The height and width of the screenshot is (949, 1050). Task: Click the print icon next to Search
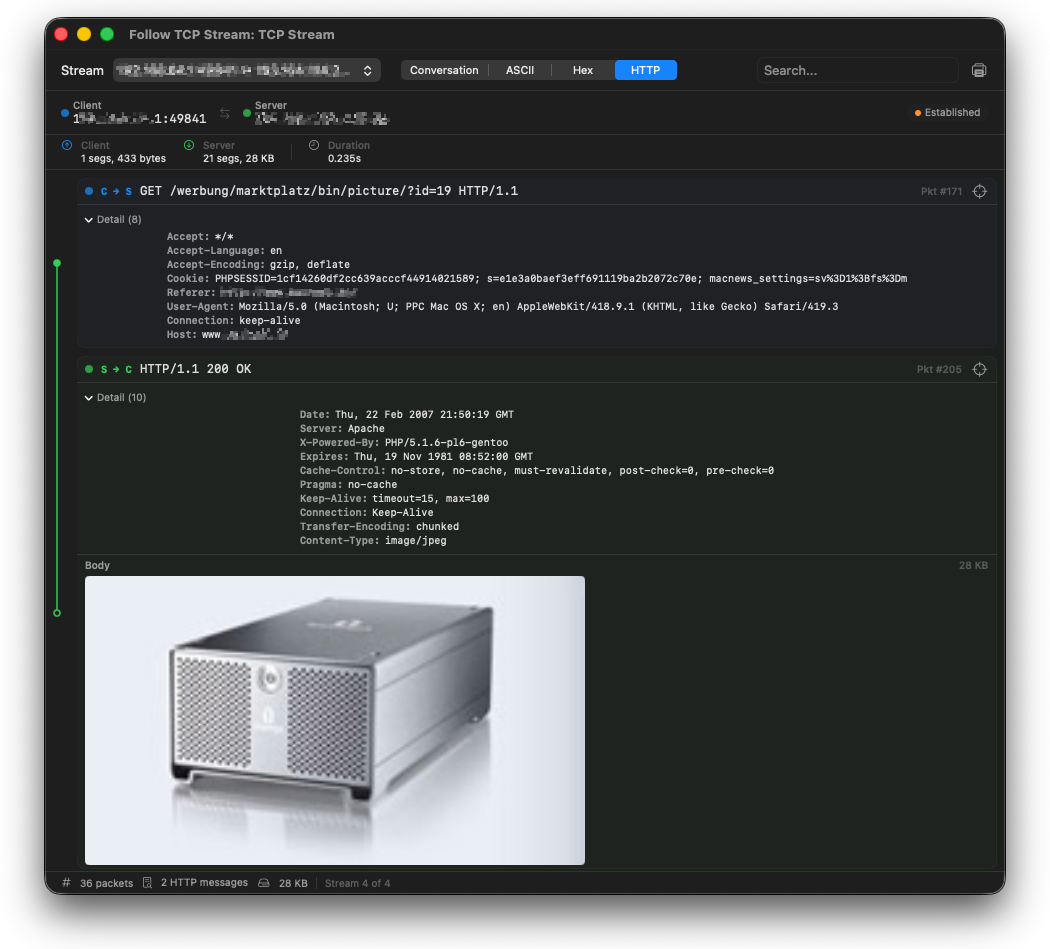click(x=979, y=70)
